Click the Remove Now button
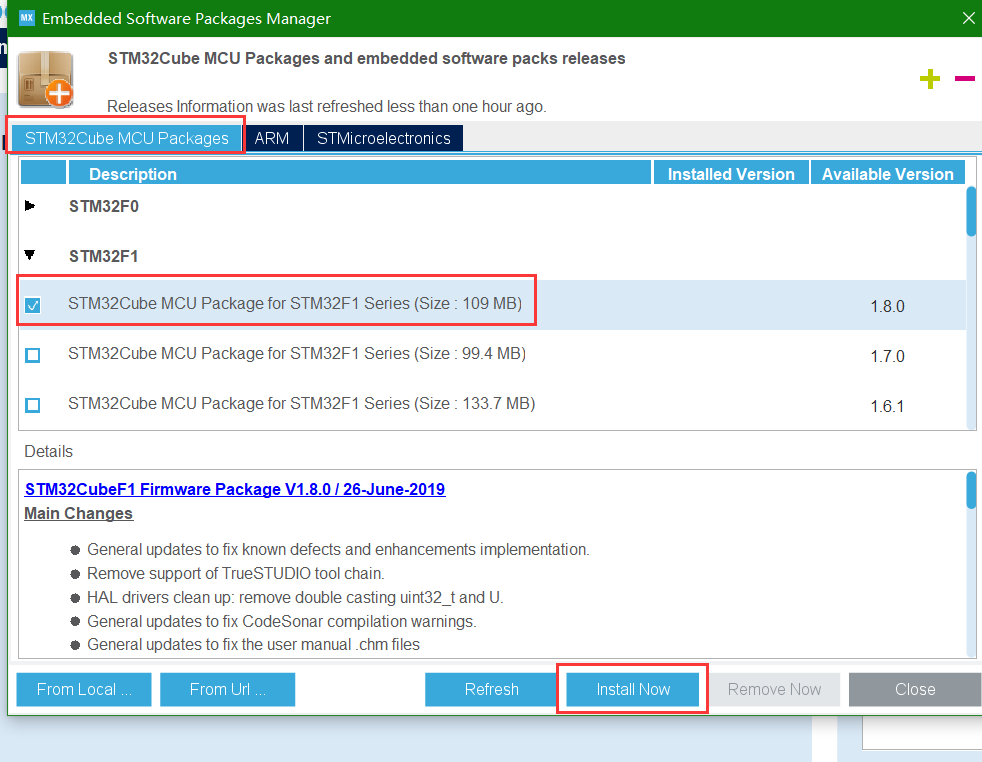This screenshot has width=982, height=762. coord(774,689)
